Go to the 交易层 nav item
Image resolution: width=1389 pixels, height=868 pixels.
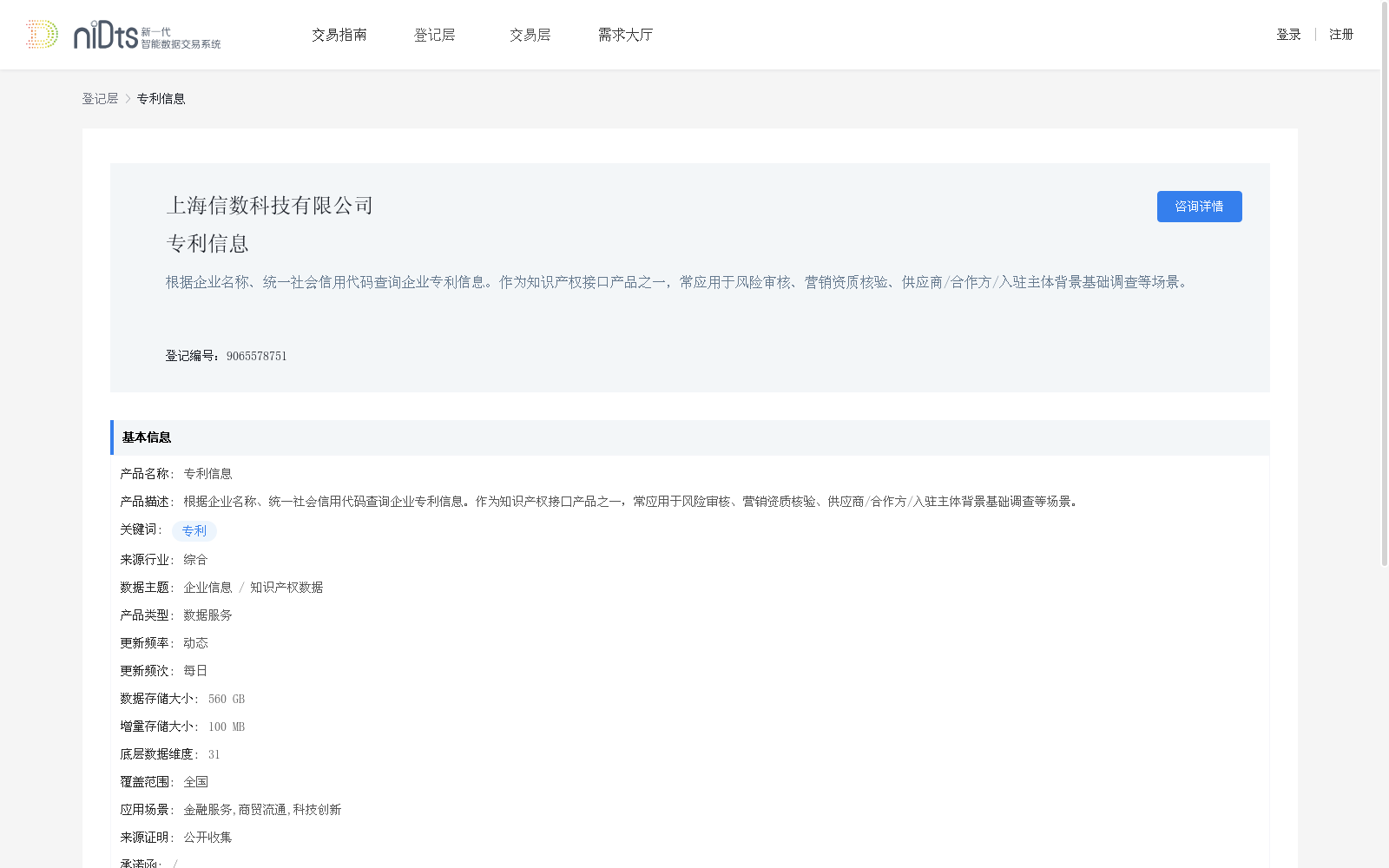530,35
